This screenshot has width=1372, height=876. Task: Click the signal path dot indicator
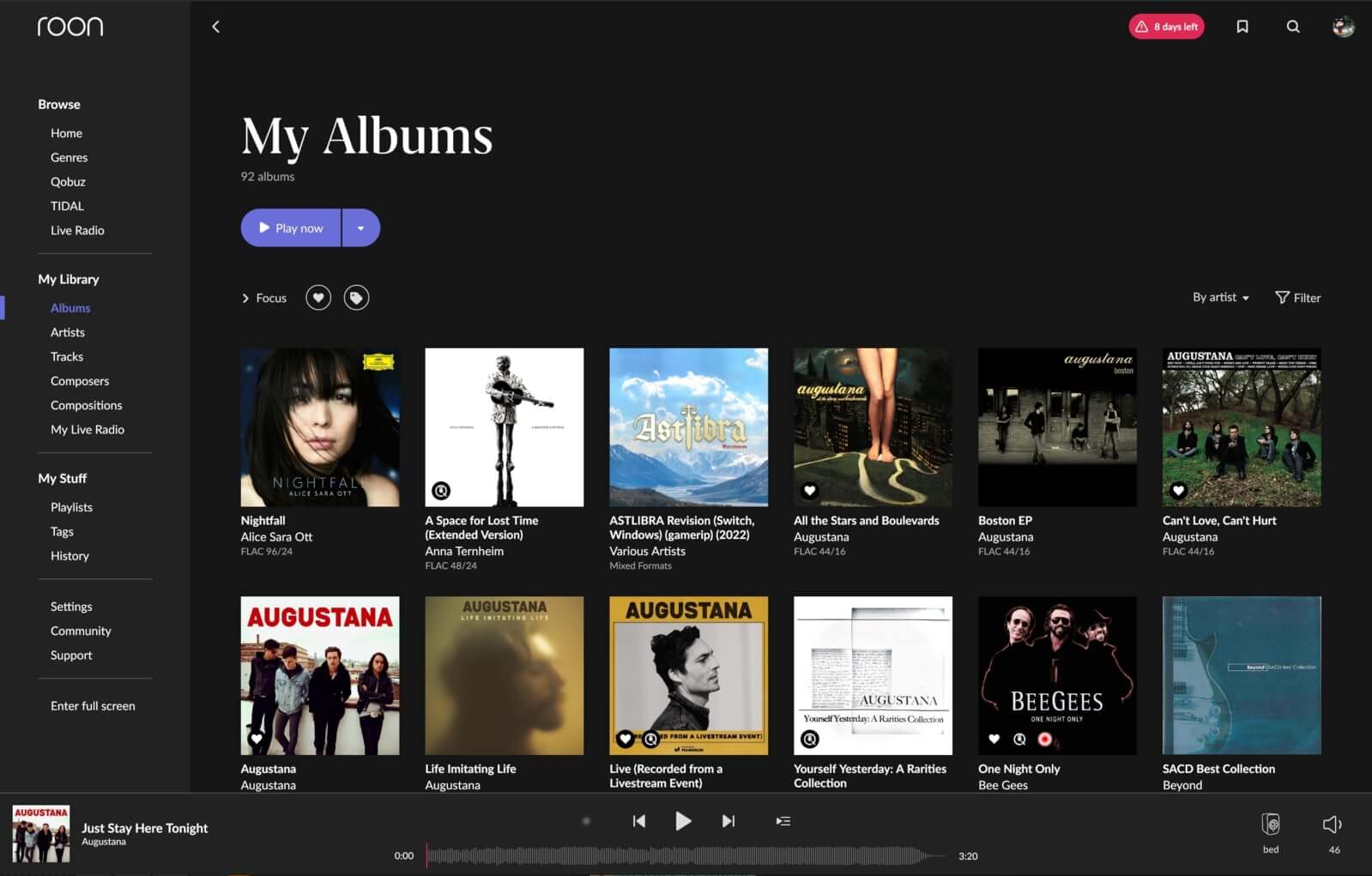click(586, 821)
